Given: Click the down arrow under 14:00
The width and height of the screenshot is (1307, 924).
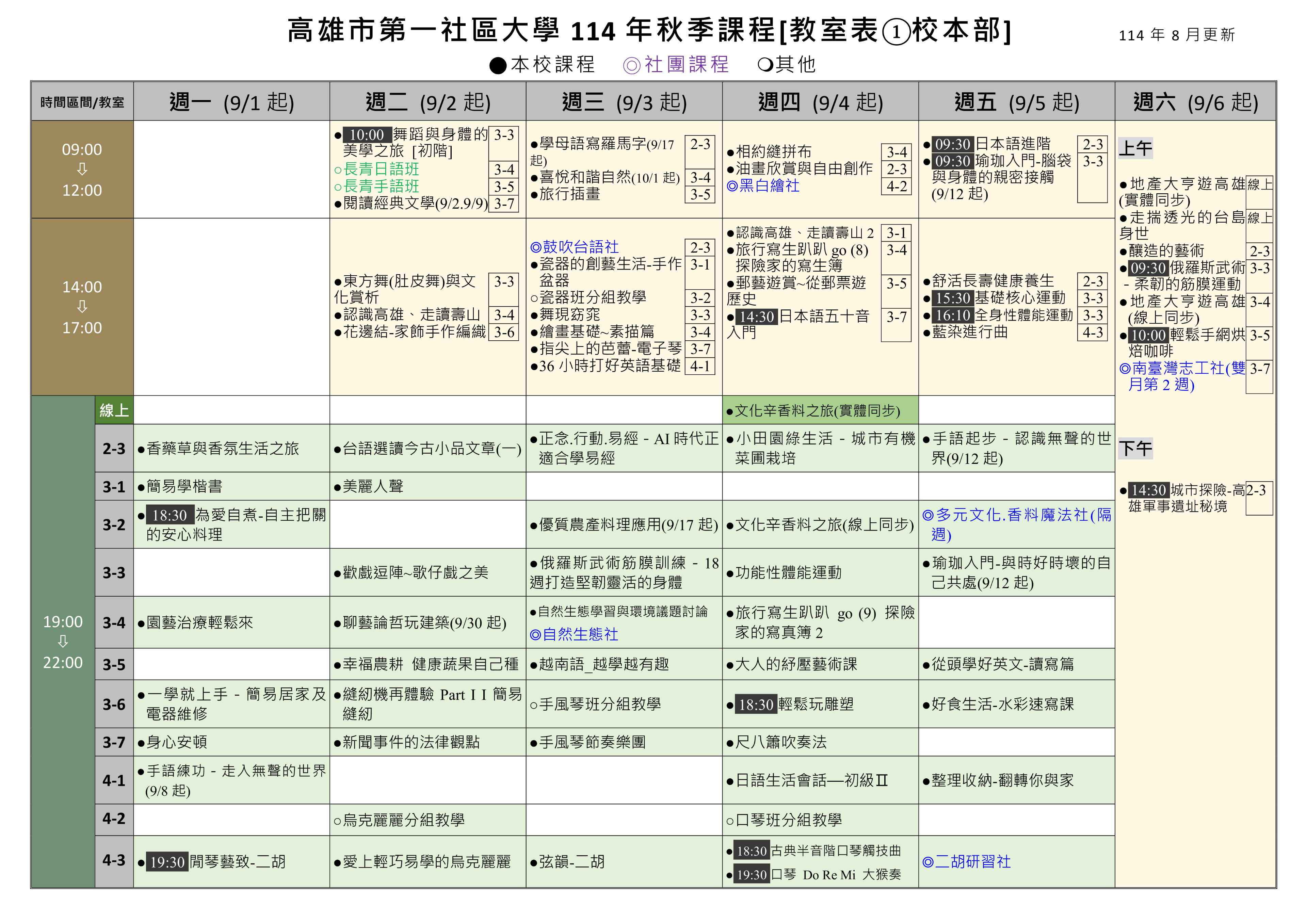Looking at the screenshot, I should (82, 307).
